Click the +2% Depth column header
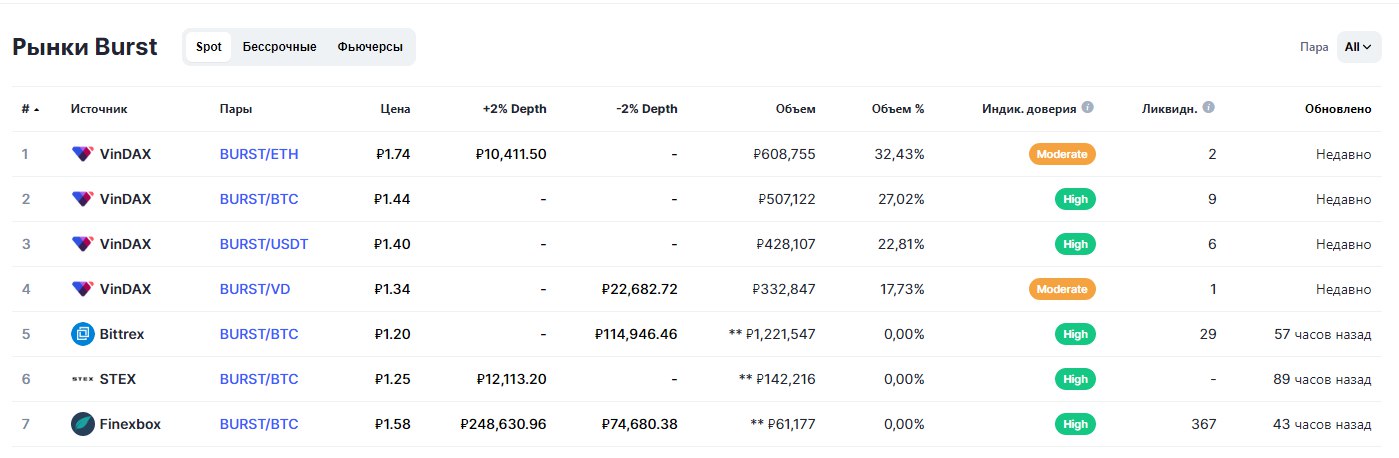The width and height of the screenshot is (1399, 458). coord(514,109)
